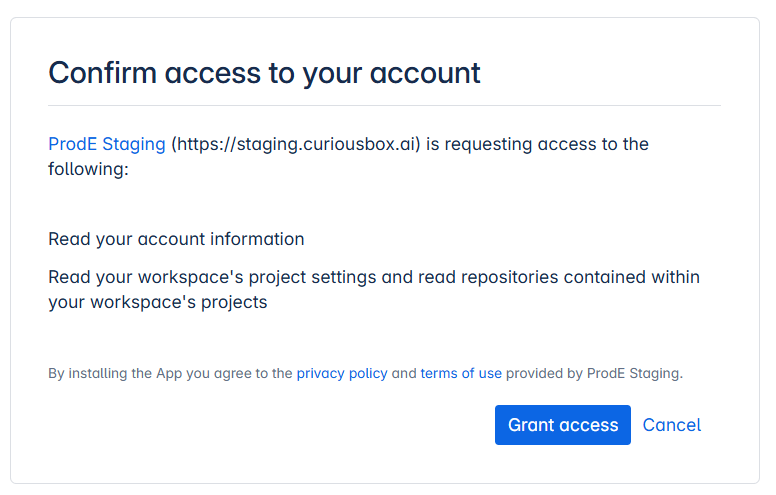Click the word 'account' in the heading
Screen dimensions: 776x495
point(425,73)
